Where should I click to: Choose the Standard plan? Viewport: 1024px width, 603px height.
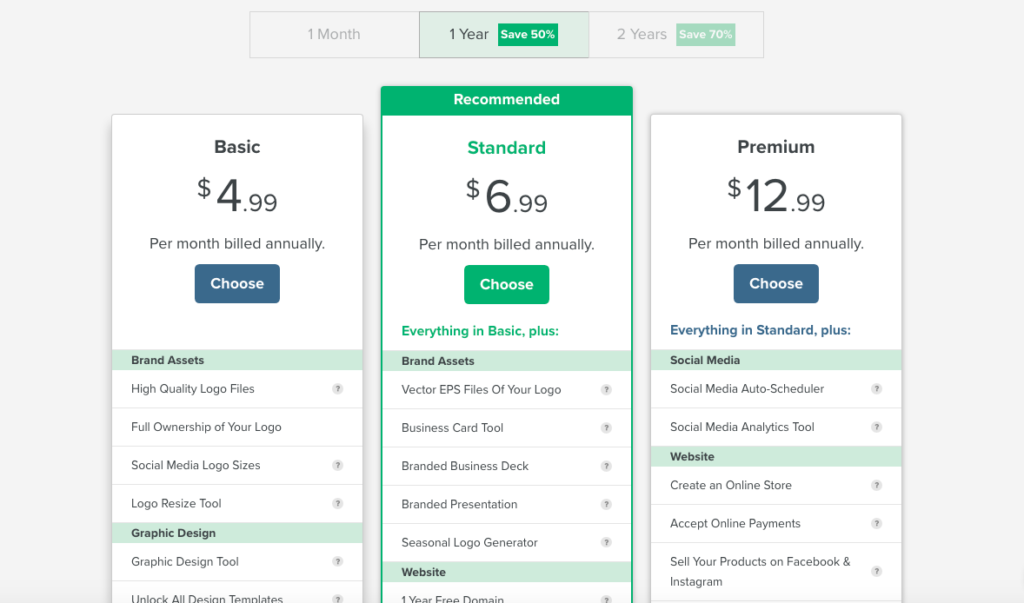click(x=506, y=285)
